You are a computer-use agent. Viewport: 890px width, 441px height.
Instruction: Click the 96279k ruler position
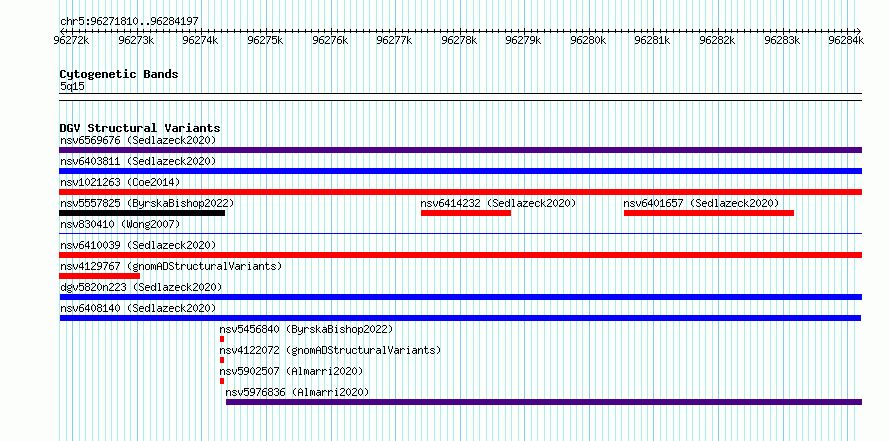[523, 40]
